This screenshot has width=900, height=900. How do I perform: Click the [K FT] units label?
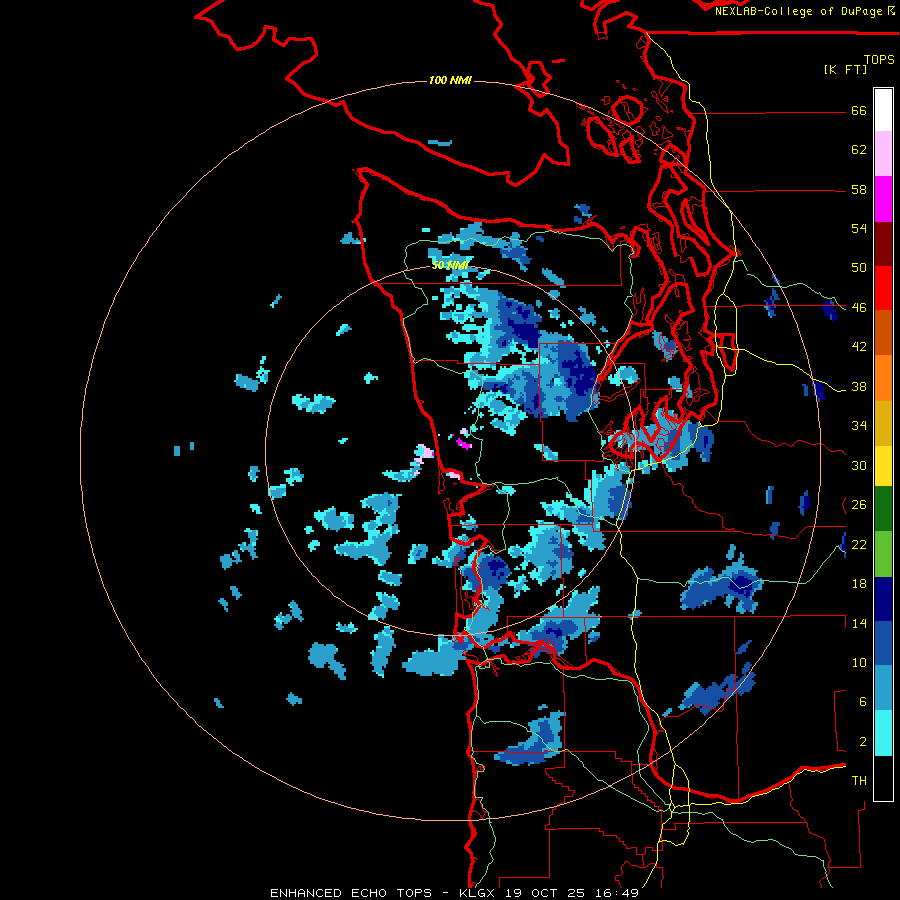[x=845, y=70]
